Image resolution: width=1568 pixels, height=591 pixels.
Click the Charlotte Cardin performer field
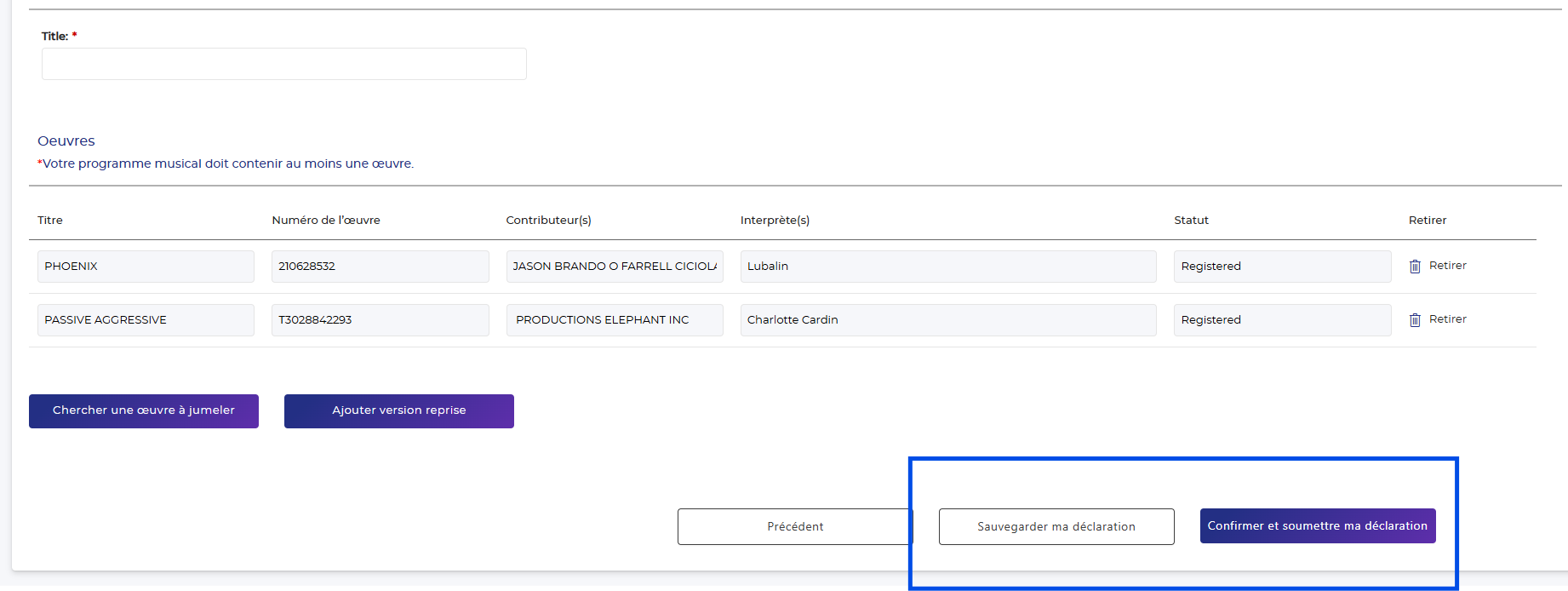(947, 320)
